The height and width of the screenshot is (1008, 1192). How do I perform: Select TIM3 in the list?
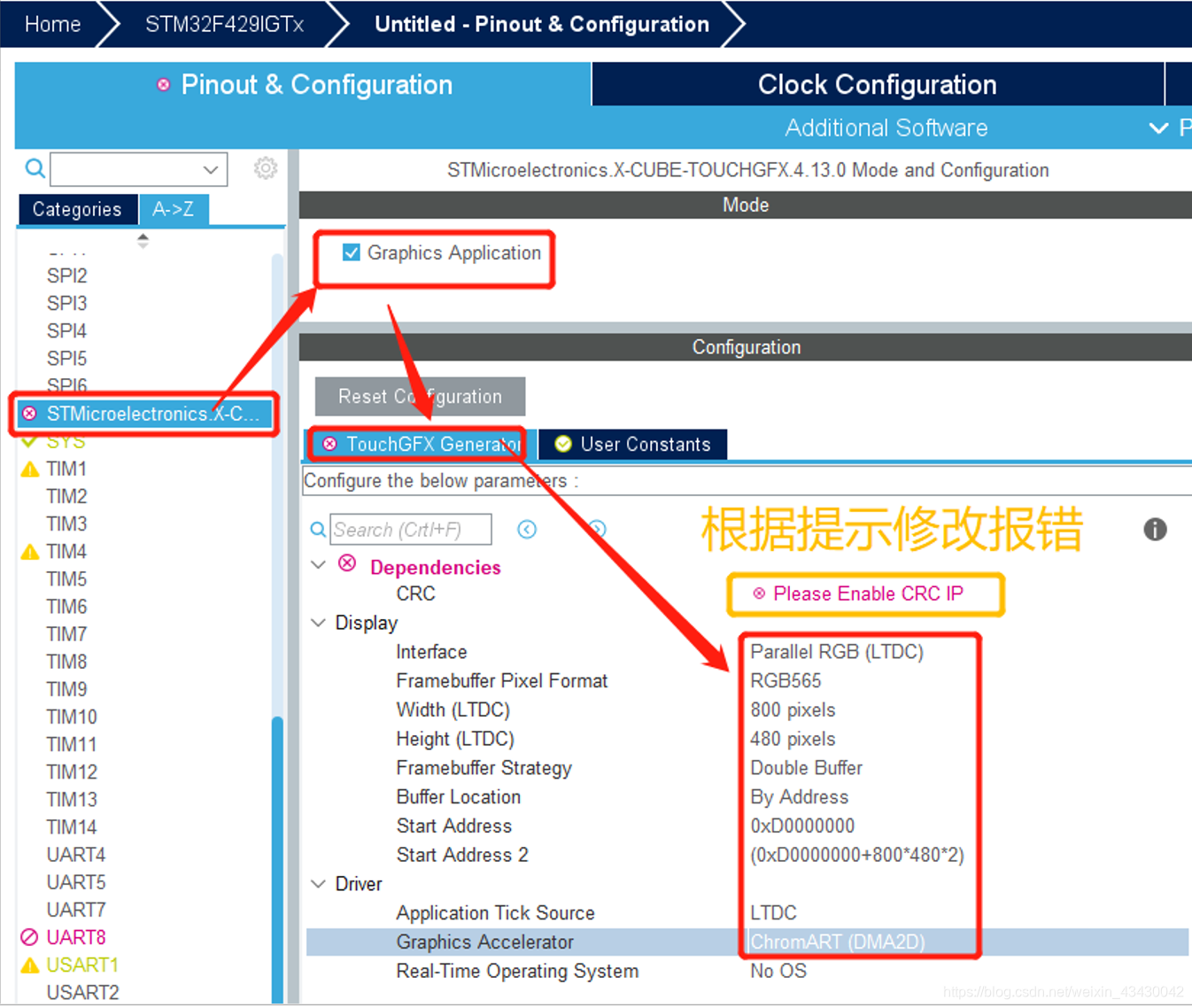pos(67,524)
